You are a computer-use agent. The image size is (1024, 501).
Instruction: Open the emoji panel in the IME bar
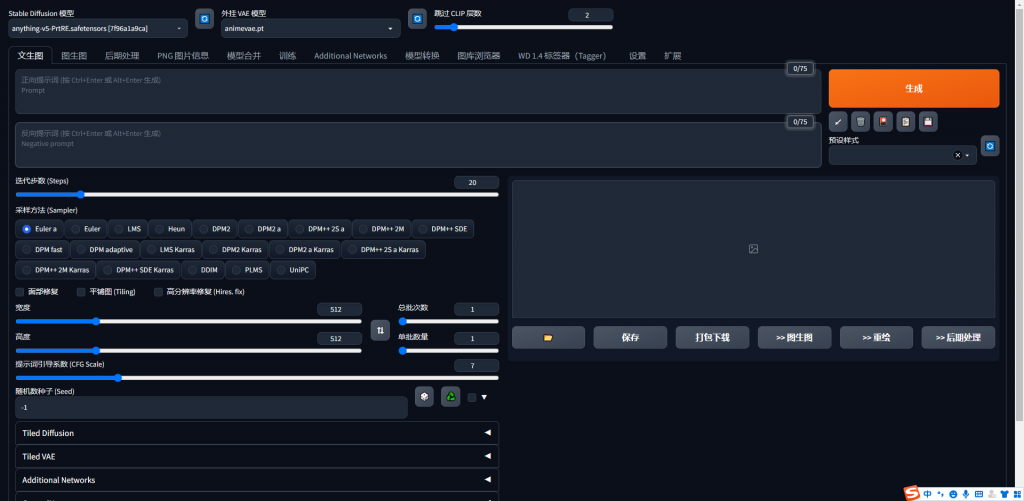953,494
